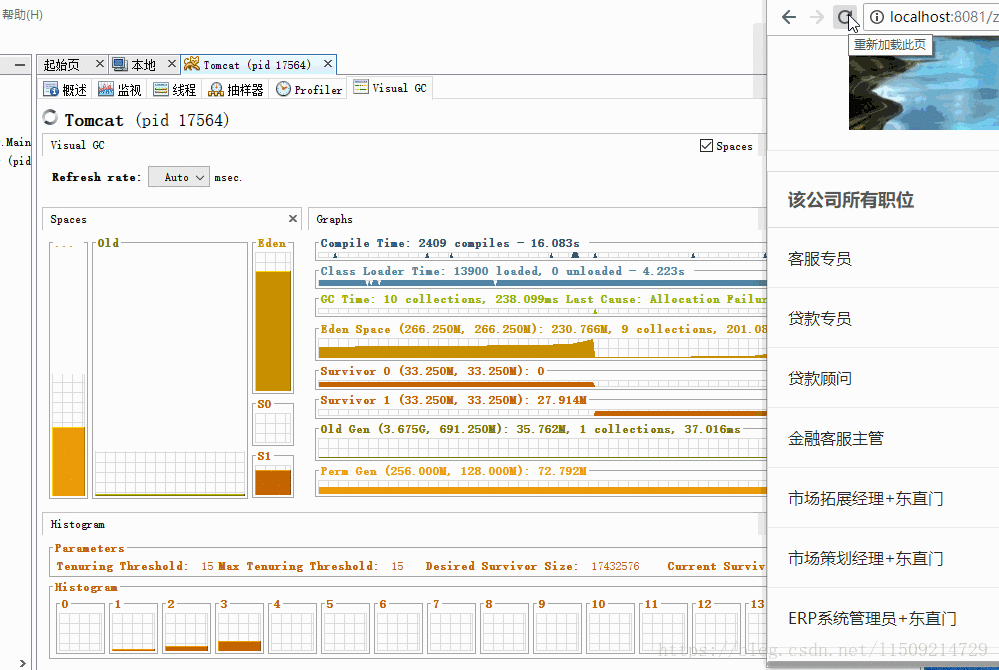View site info icon beside localhost address
This screenshot has height=670, width=999.
coord(877,17)
